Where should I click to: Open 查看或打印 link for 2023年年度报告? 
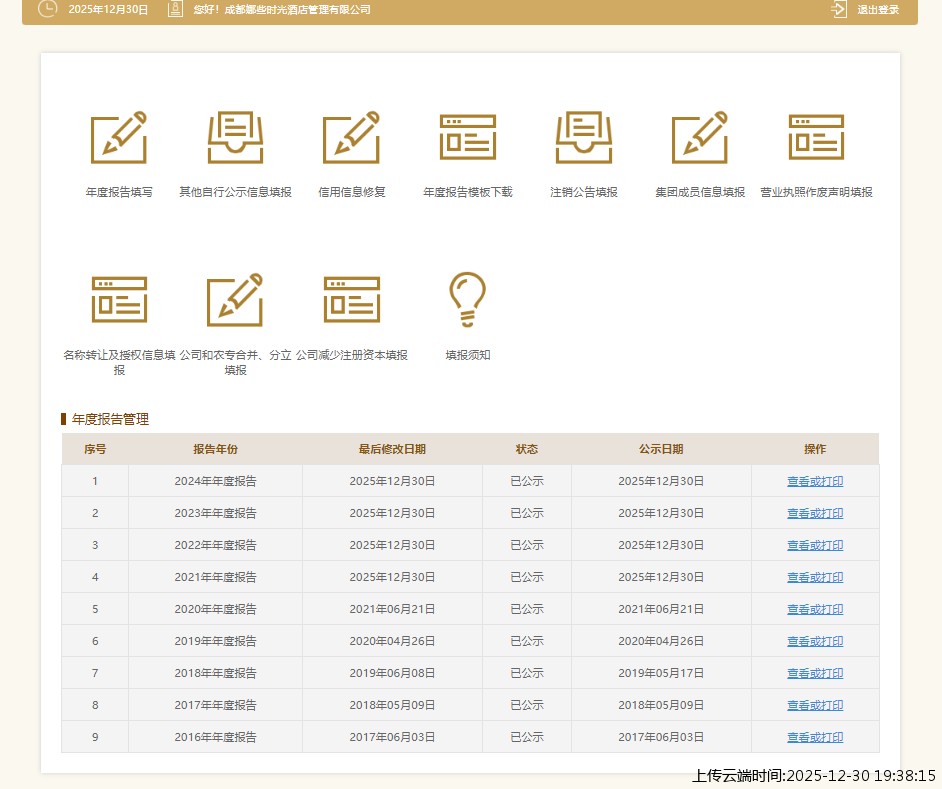[814, 513]
